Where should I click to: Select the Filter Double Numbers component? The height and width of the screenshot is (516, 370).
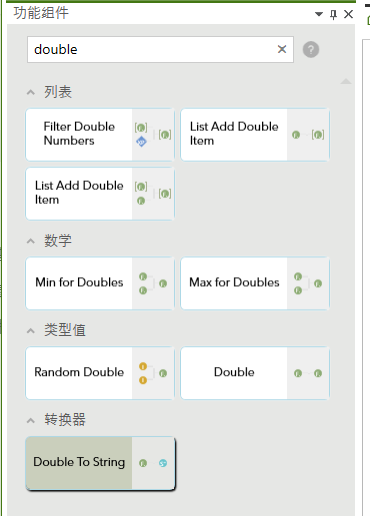point(100,135)
